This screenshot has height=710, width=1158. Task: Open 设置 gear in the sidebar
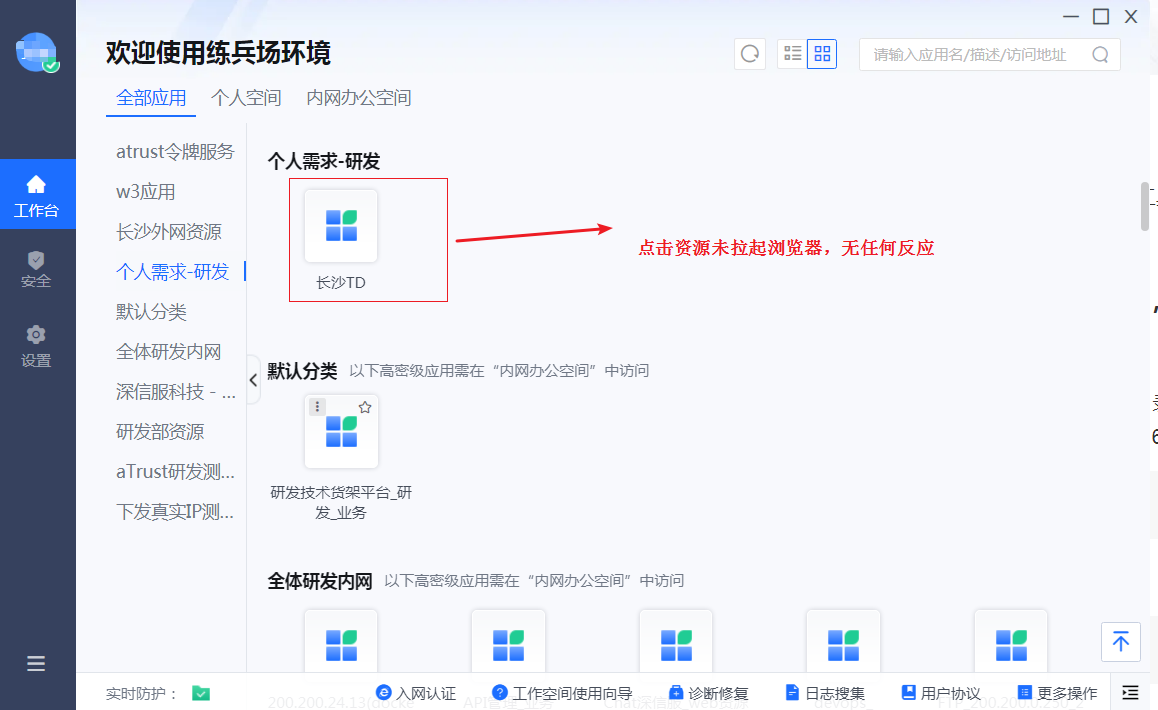tap(36, 346)
